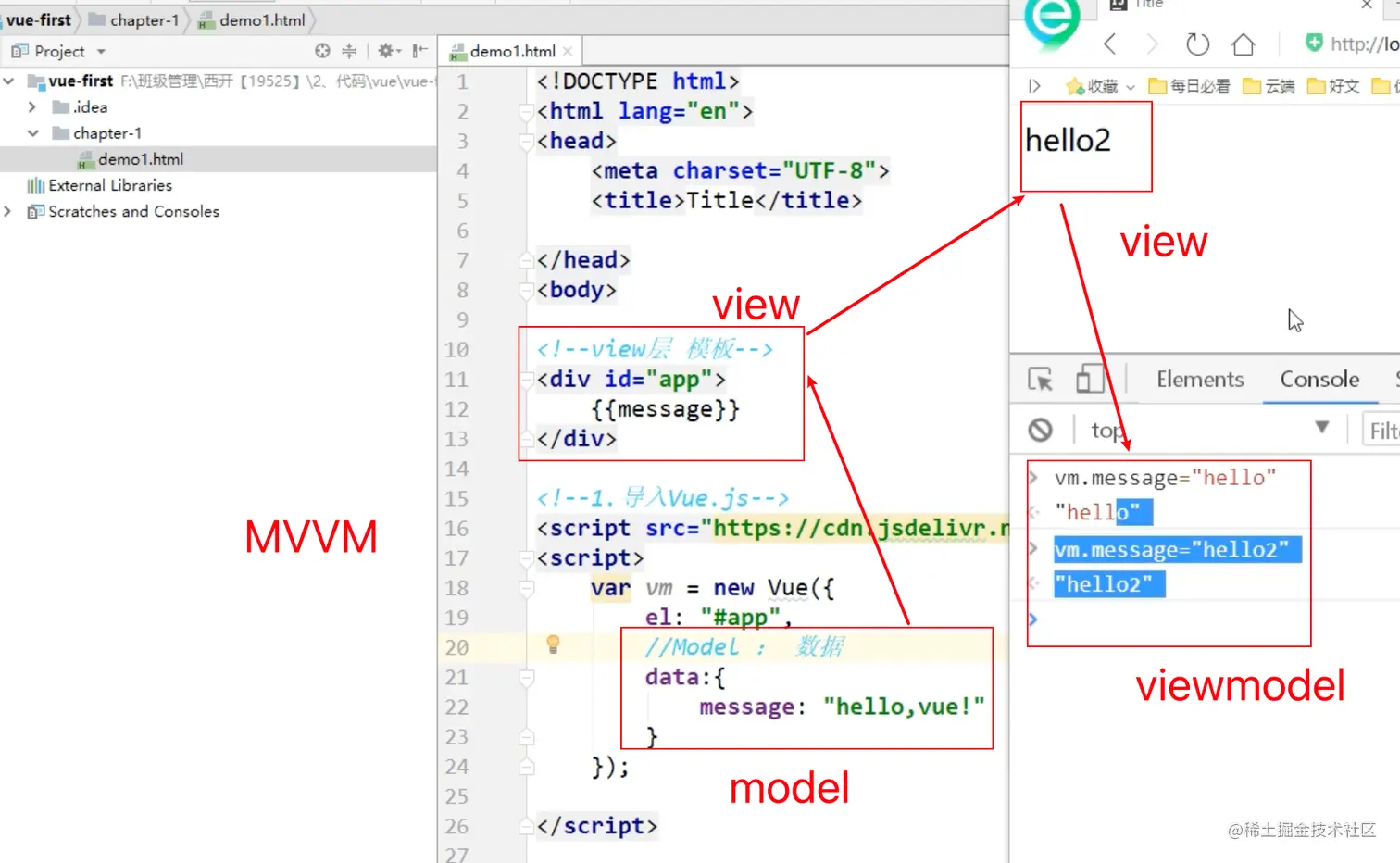The image size is (1400, 863).
Task: Click the browser refresh icon
Action: click(x=1197, y=44)
